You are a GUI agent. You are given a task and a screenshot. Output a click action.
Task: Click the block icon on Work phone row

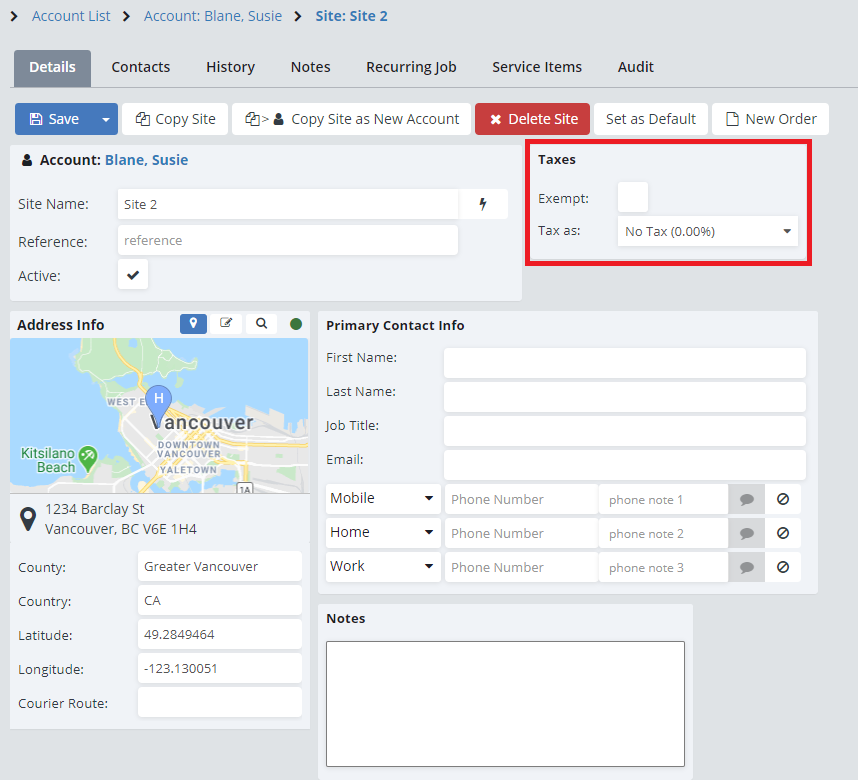click(x=783, y=567)
